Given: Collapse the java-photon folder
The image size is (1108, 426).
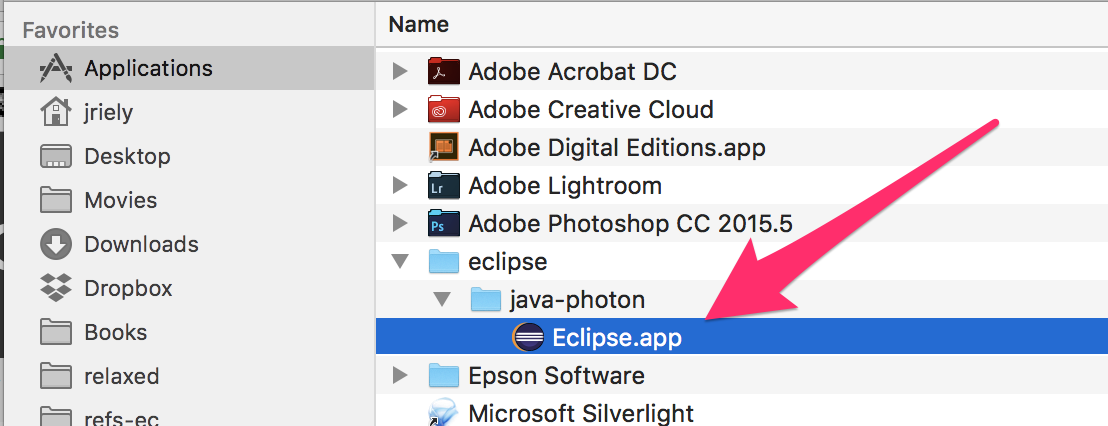Looking at the screenshot, I should click(x=443, y=300).
